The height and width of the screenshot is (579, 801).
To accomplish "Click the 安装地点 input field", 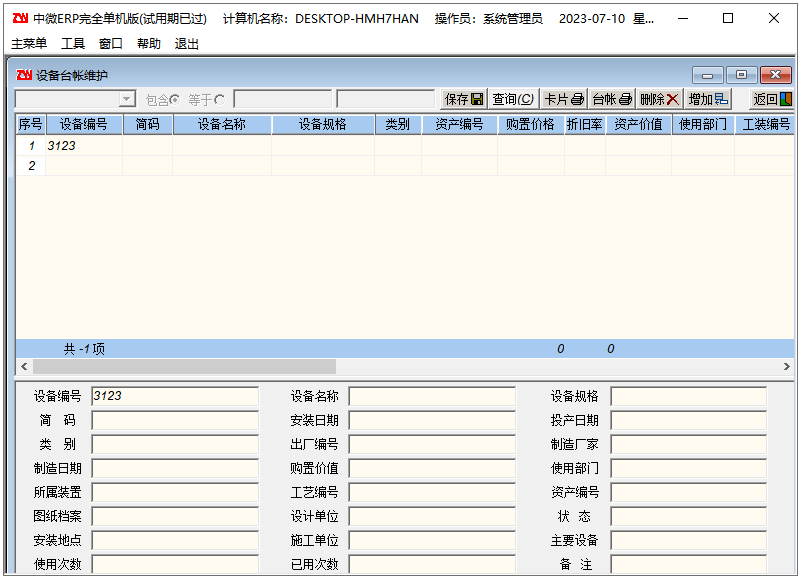I will coord(175,540).
